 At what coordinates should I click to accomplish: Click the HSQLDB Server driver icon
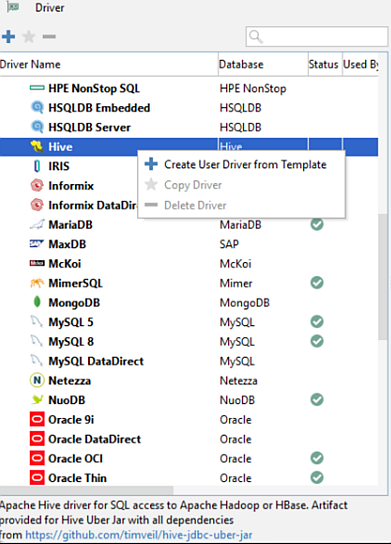(x=37, y=127)
